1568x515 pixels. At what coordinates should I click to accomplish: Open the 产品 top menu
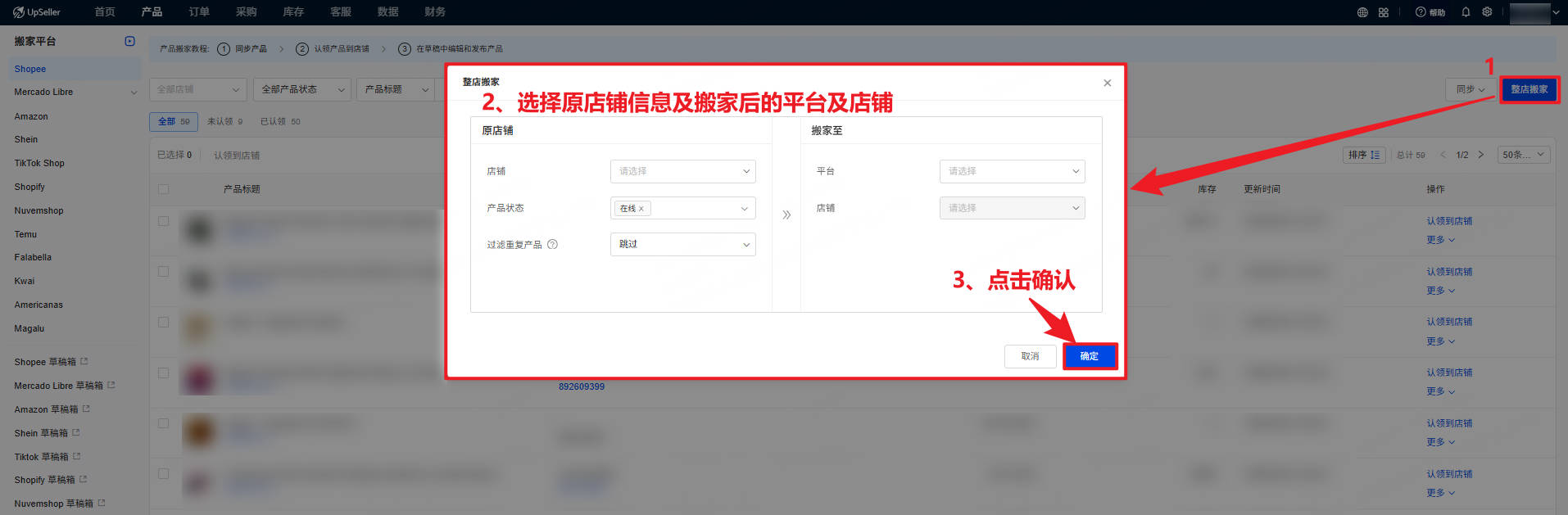(x=152, y=12)
